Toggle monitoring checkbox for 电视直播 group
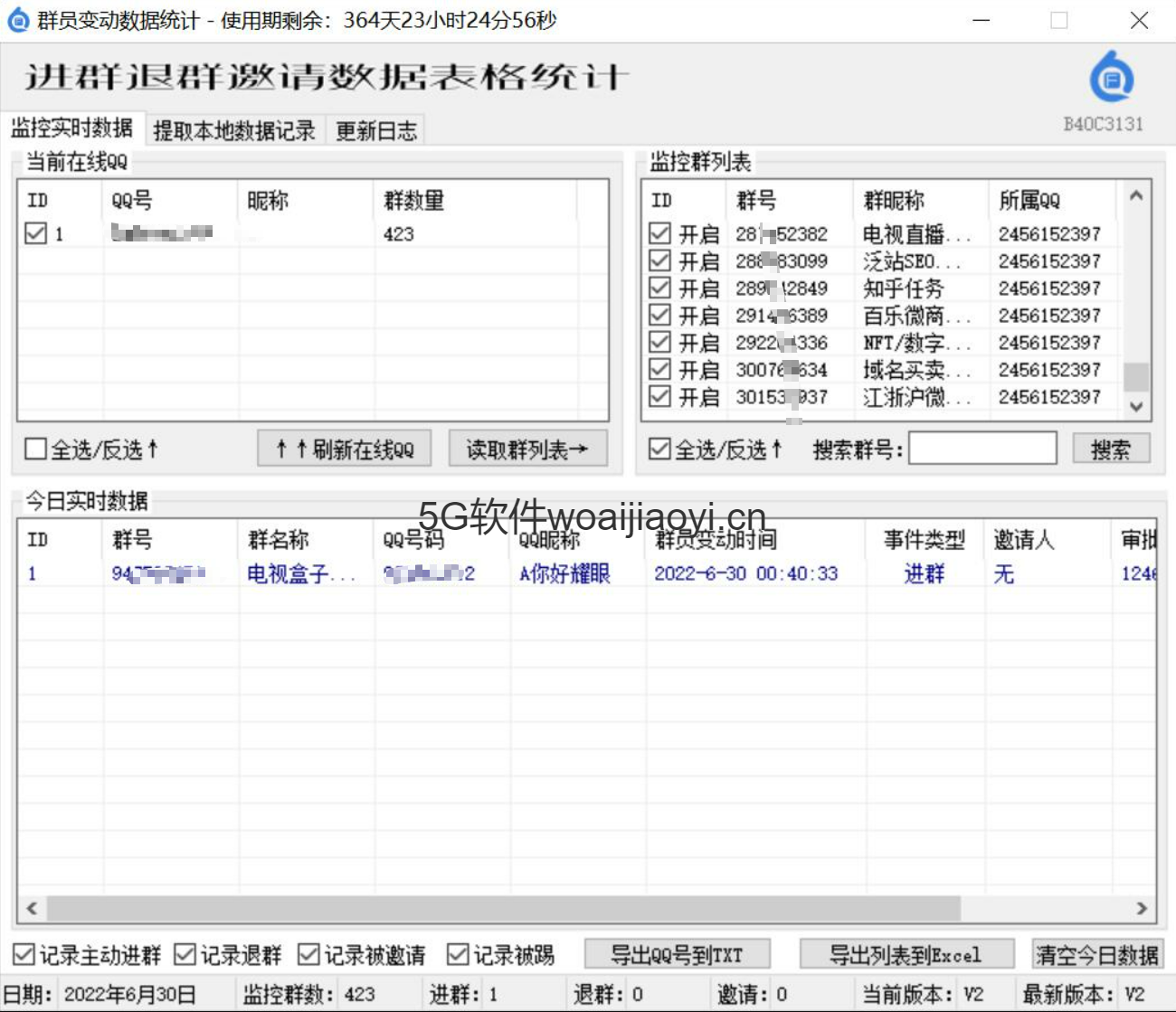Screen dimensions: 1176x1012 [660, 233]
